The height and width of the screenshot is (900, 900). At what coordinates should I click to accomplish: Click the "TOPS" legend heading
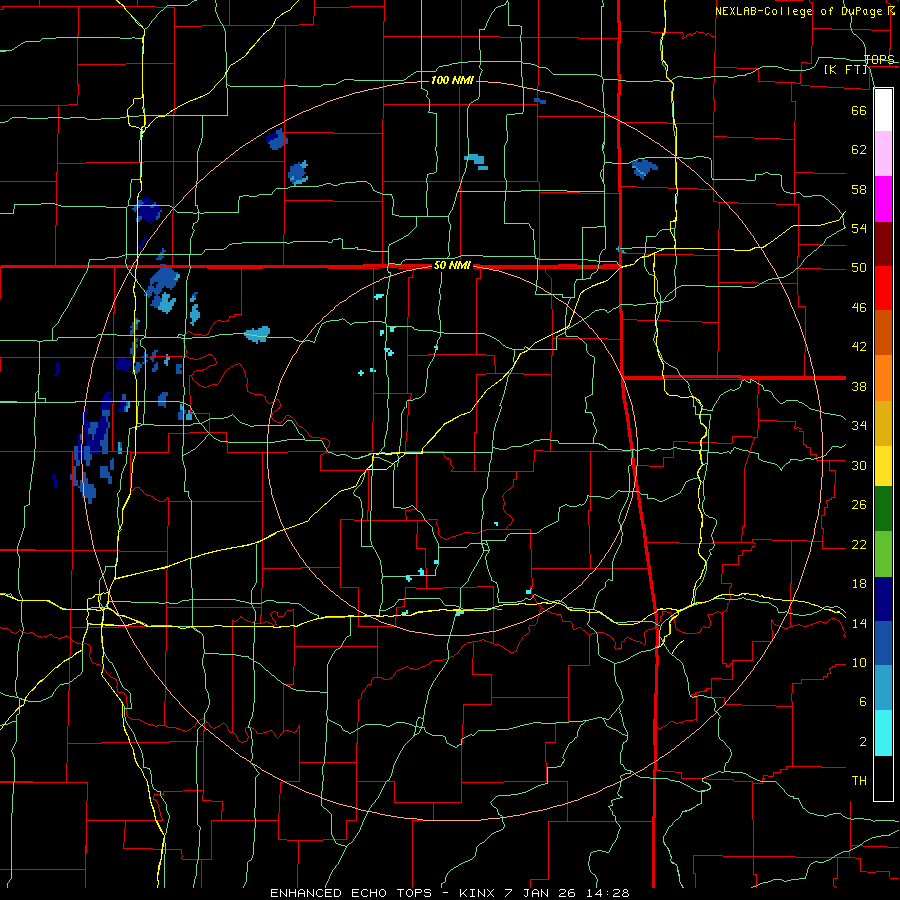click(x=879, y=59)
